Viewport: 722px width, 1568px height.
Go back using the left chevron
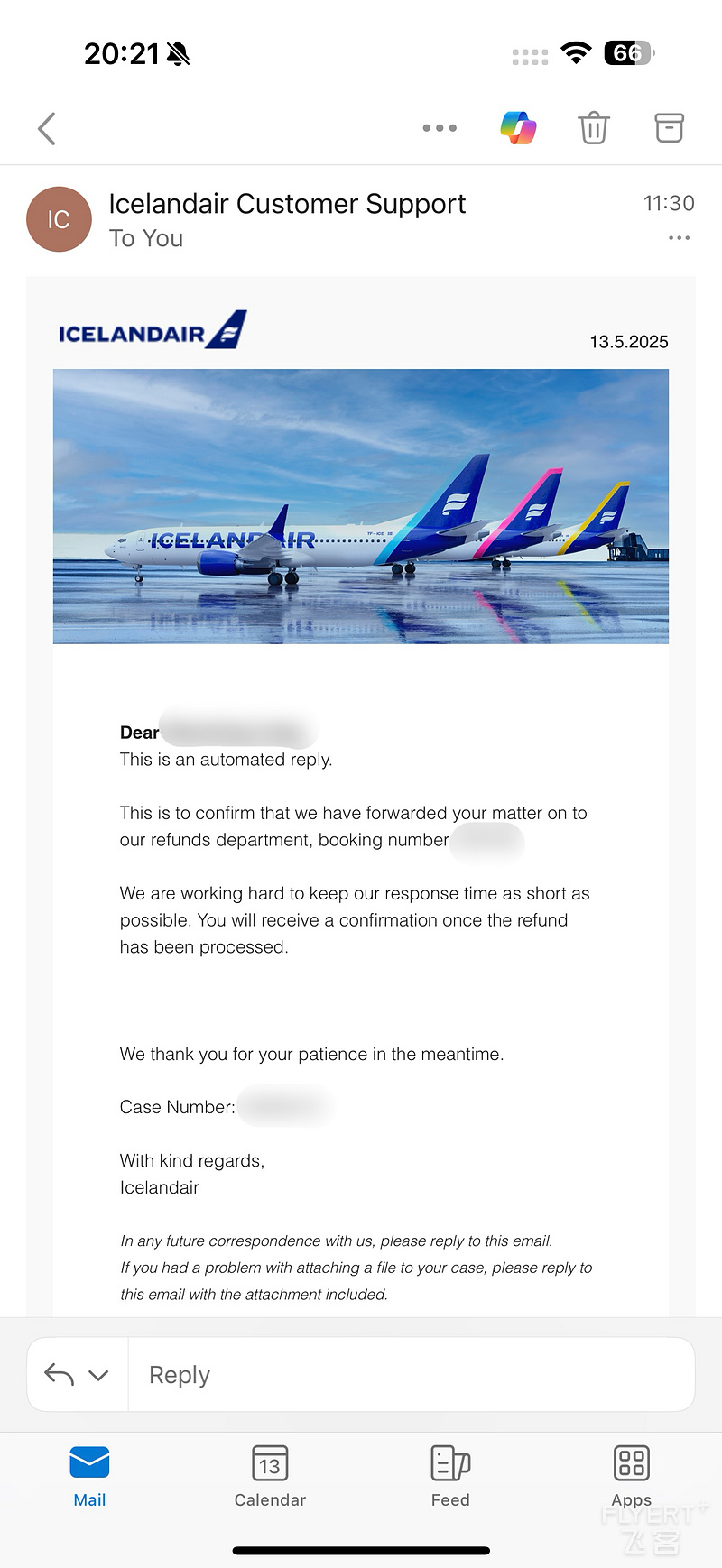click(x=47, y=129)
